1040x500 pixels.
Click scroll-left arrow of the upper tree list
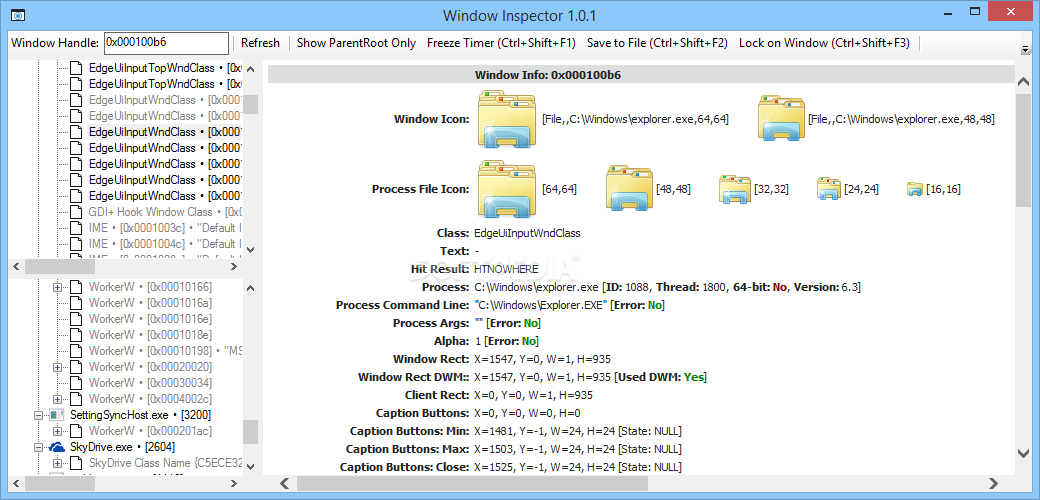click(x=16, y=266)
